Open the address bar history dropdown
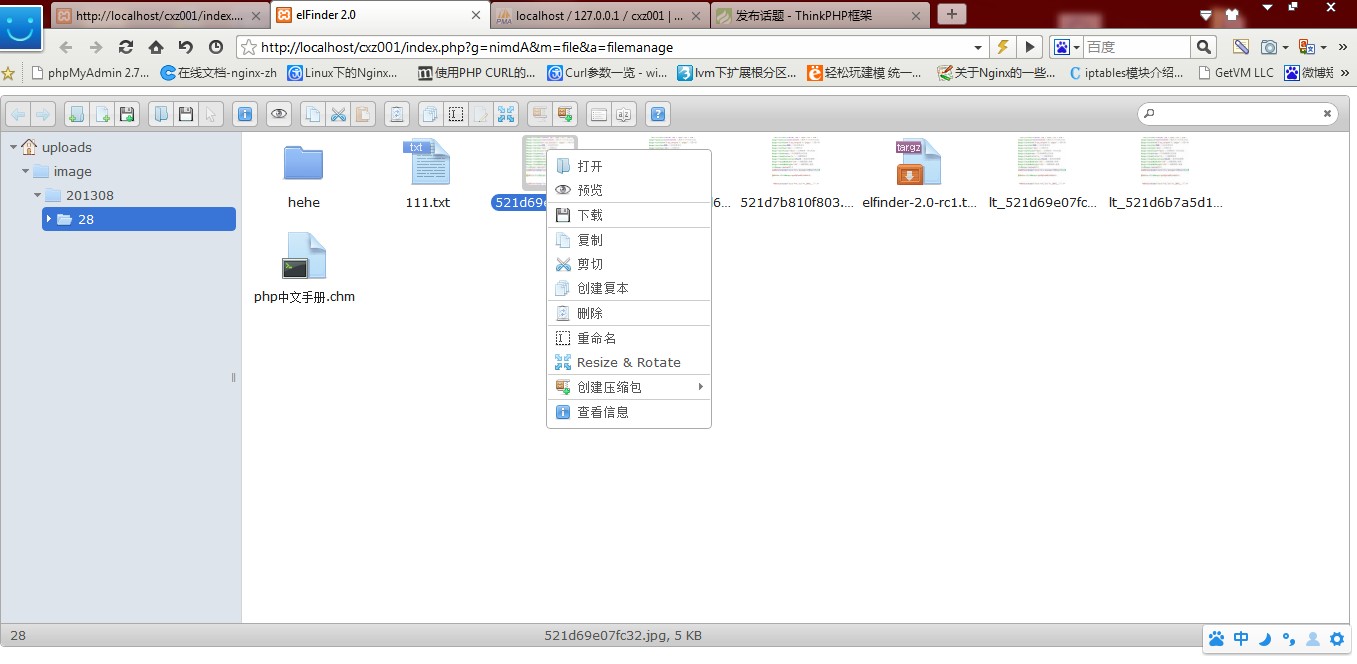The width and height of the screenshot is (1357, 664). [977, 46]
